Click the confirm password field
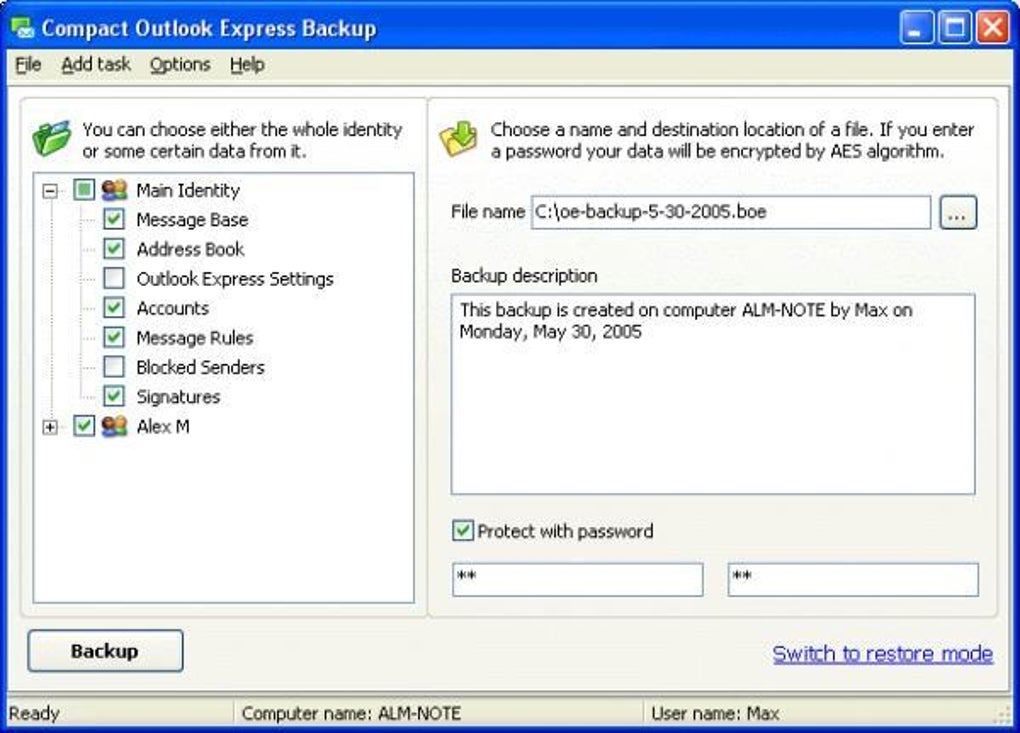 coord(853,580)
